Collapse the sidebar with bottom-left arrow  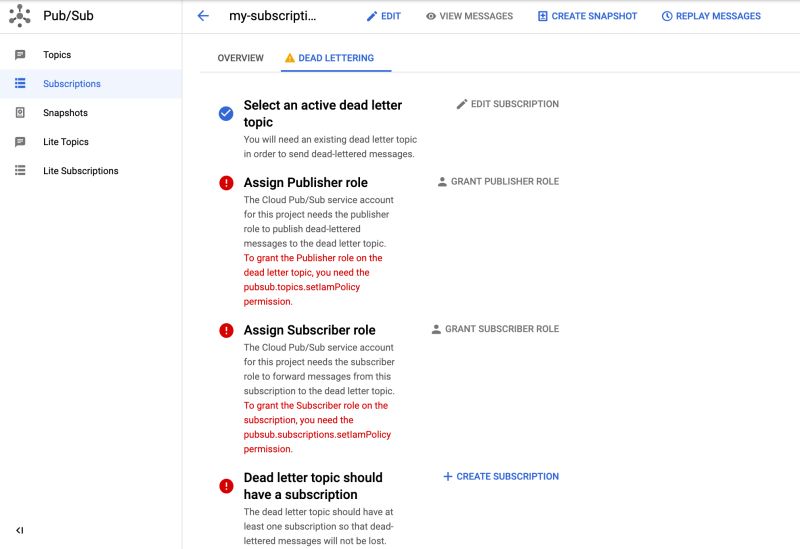19,530
